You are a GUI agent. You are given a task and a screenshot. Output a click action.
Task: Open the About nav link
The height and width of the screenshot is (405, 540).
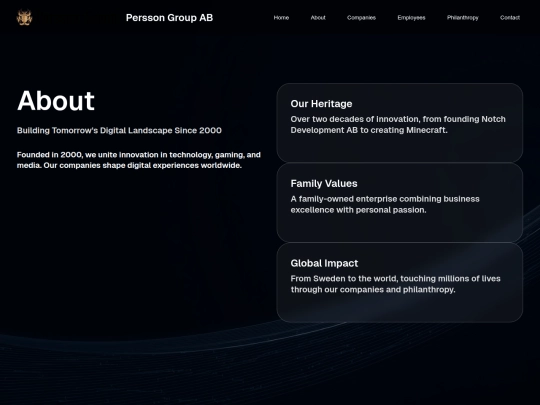tap(318, 18)
